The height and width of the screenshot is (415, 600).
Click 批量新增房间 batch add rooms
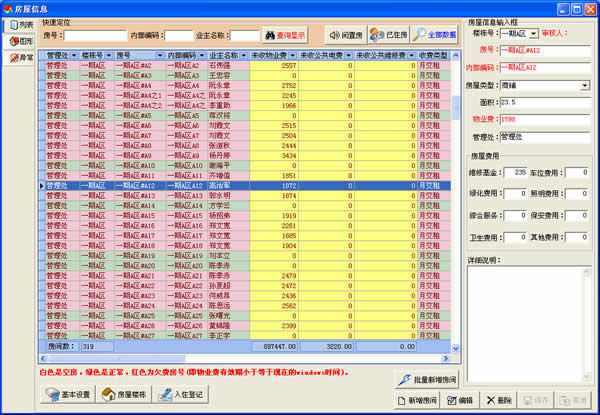click(x=427, y=380)
